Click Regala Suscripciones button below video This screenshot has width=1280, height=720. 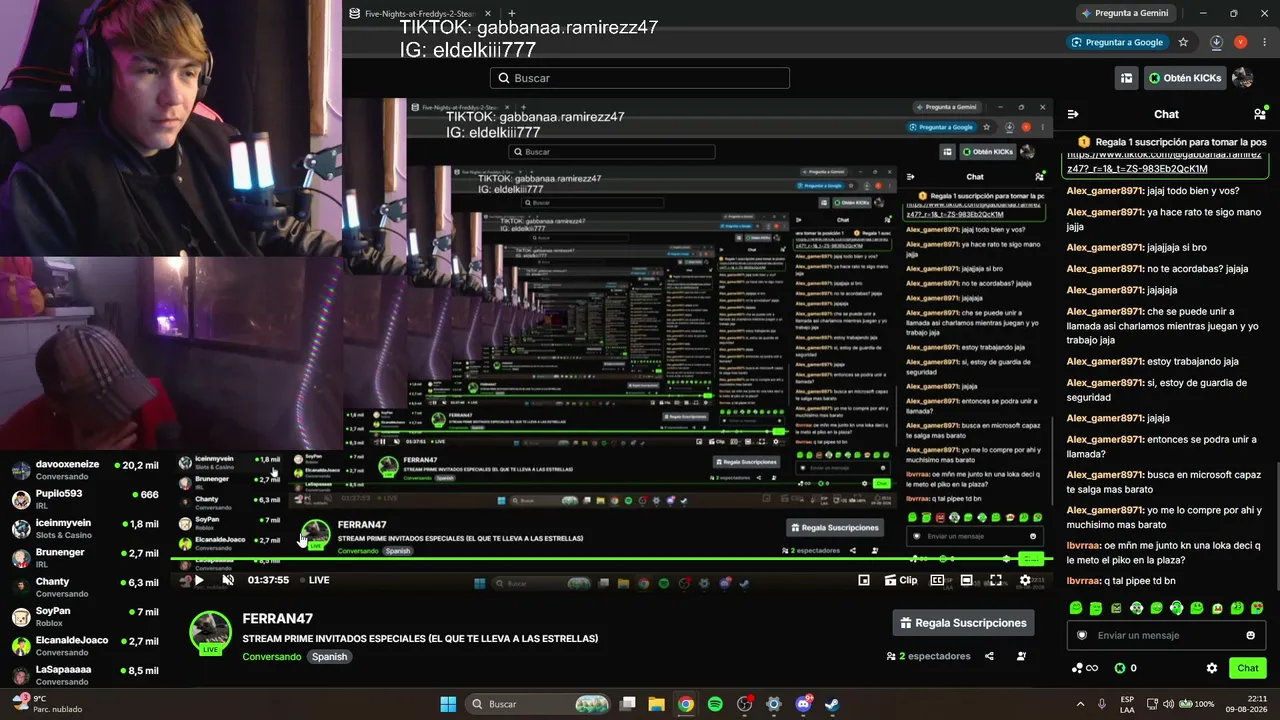click(963, 623)
